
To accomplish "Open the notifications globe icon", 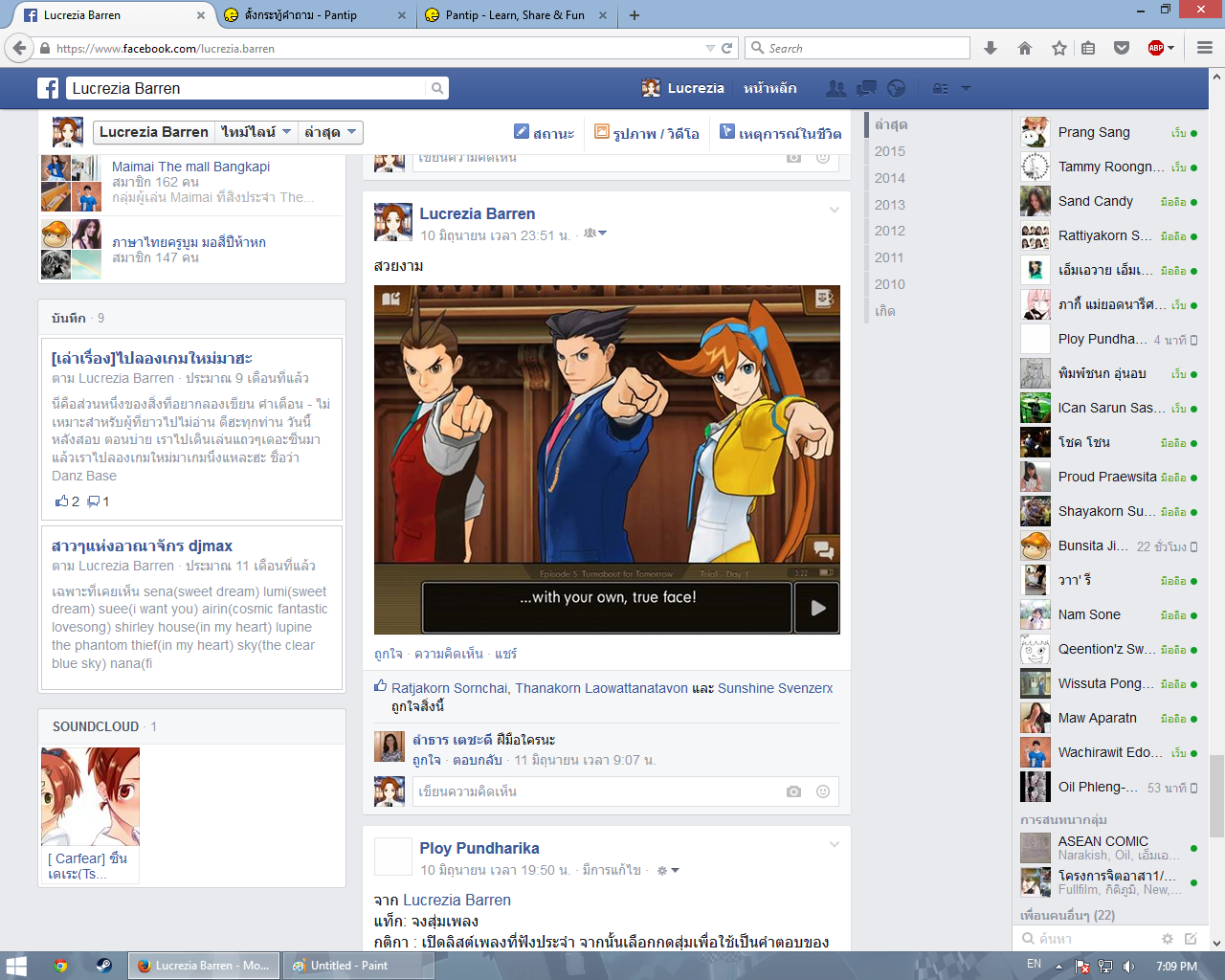I will [x=897, y=88].
